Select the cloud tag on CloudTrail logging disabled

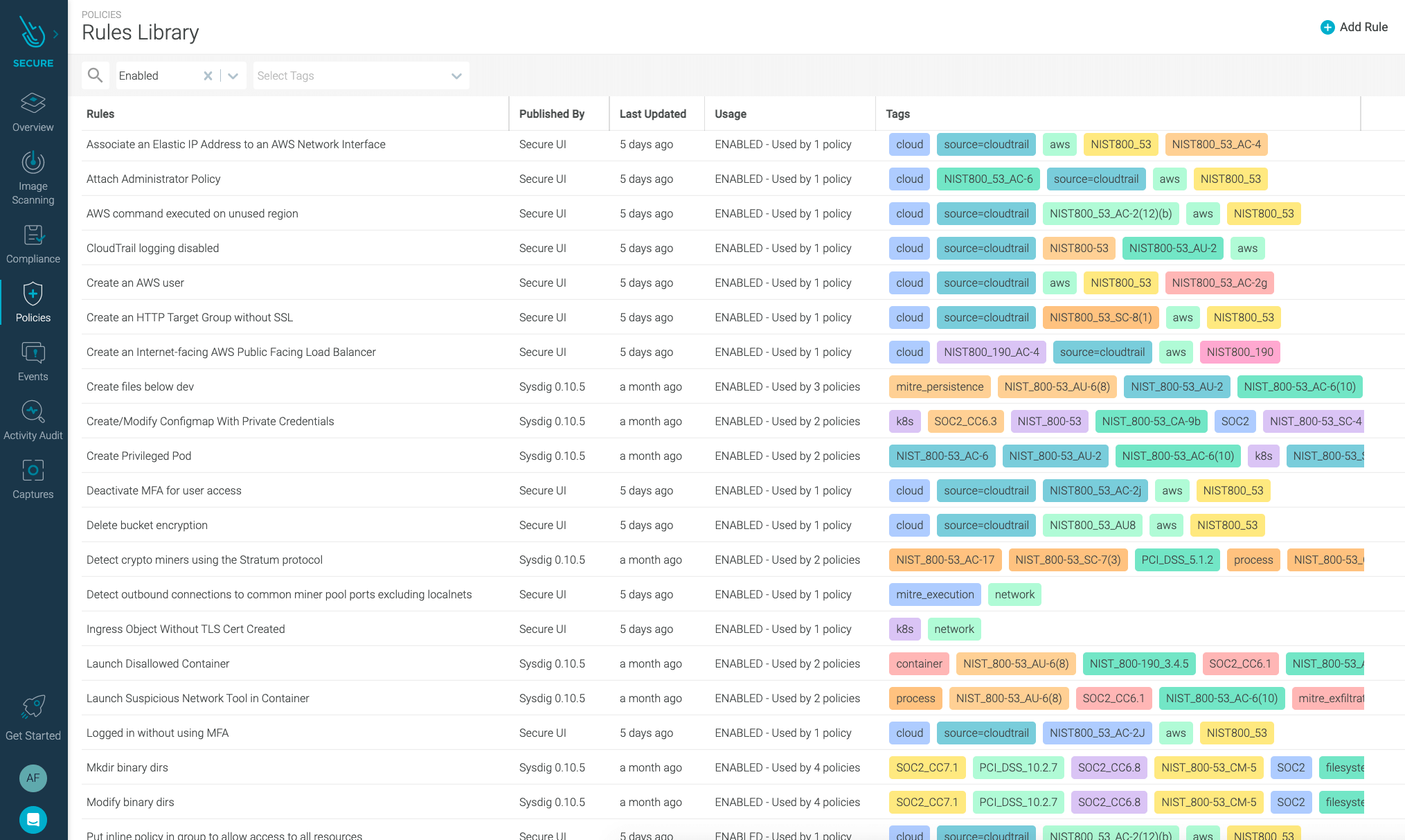(x=909, y=248)
